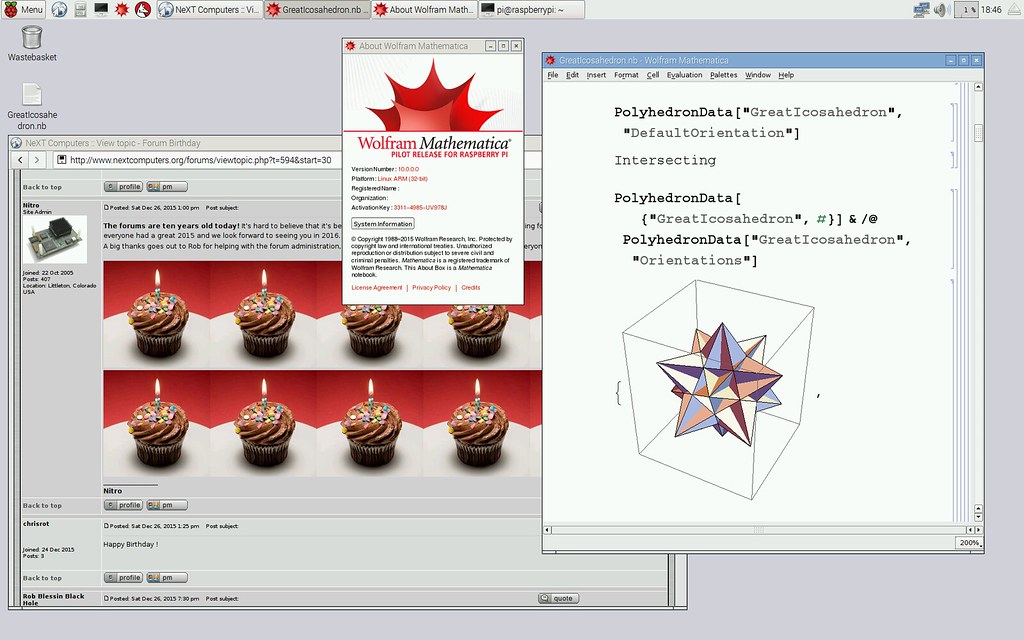Open the Privacy Policy link
The image size is (1024, 640).
431,288
